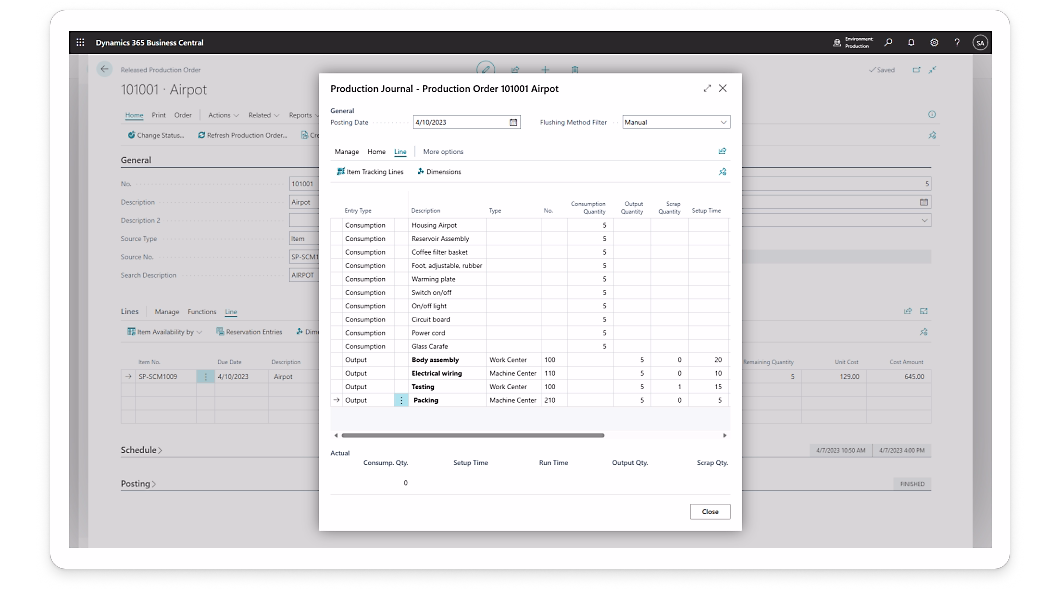The image size is (1060, 596).
Task: Click the share icon in the journal tab row
Action: coord(722,151)
